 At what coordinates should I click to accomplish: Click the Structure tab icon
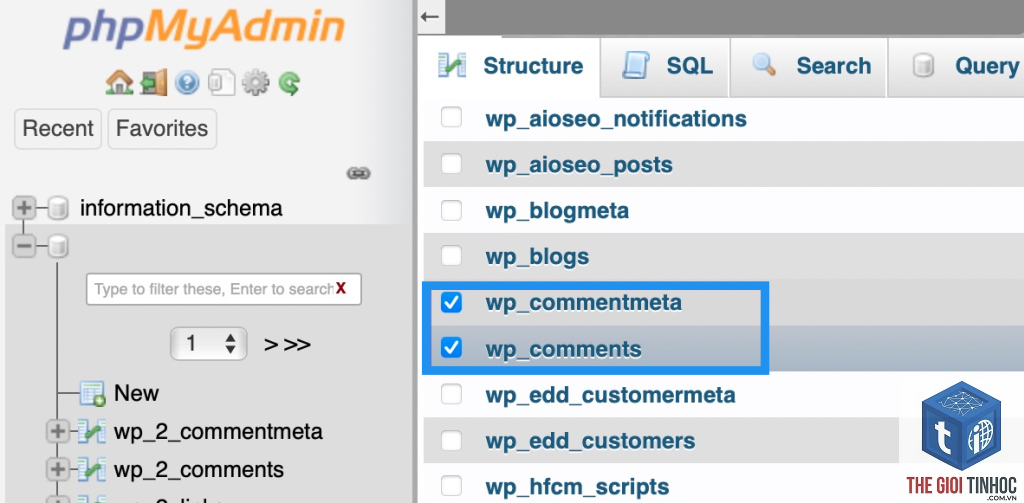tap(452, 66)
